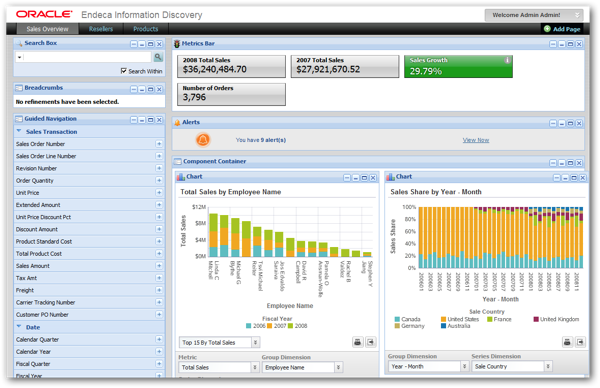Expand Unit Price plus icon
This screenshot has width=600, height=388.
pyautogui.click(x=159, y=192)
